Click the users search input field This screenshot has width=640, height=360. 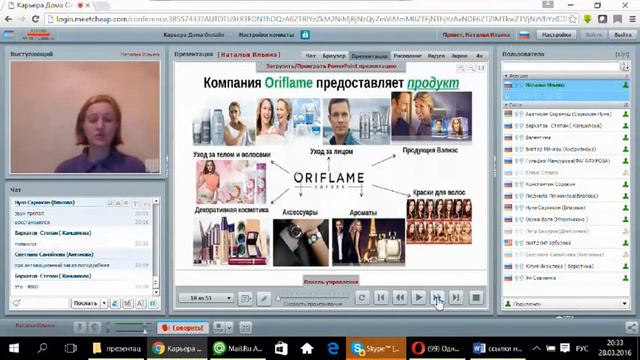(561, 66)
